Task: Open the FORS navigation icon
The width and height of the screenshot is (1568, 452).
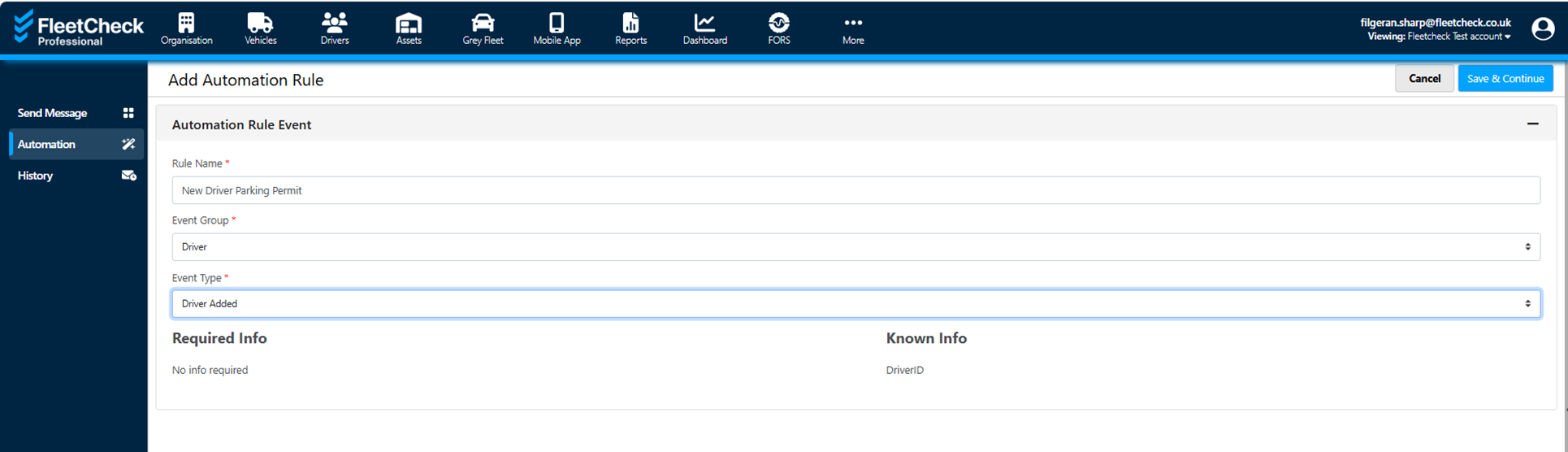Action: tap(778, 23)
